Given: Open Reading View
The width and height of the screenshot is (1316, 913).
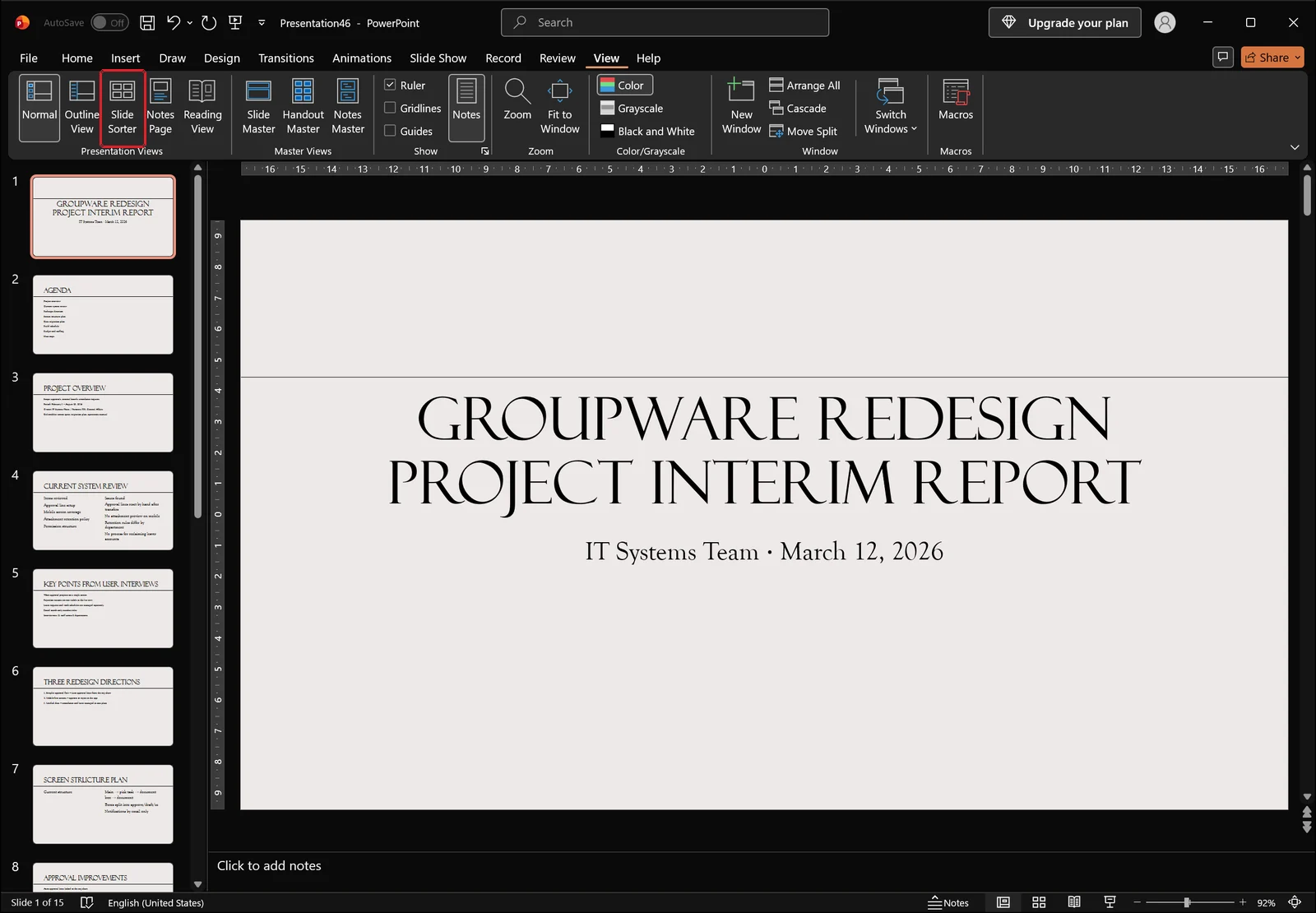Looking at the screenshot, I should pyautogui.click(x=202, y=107).
